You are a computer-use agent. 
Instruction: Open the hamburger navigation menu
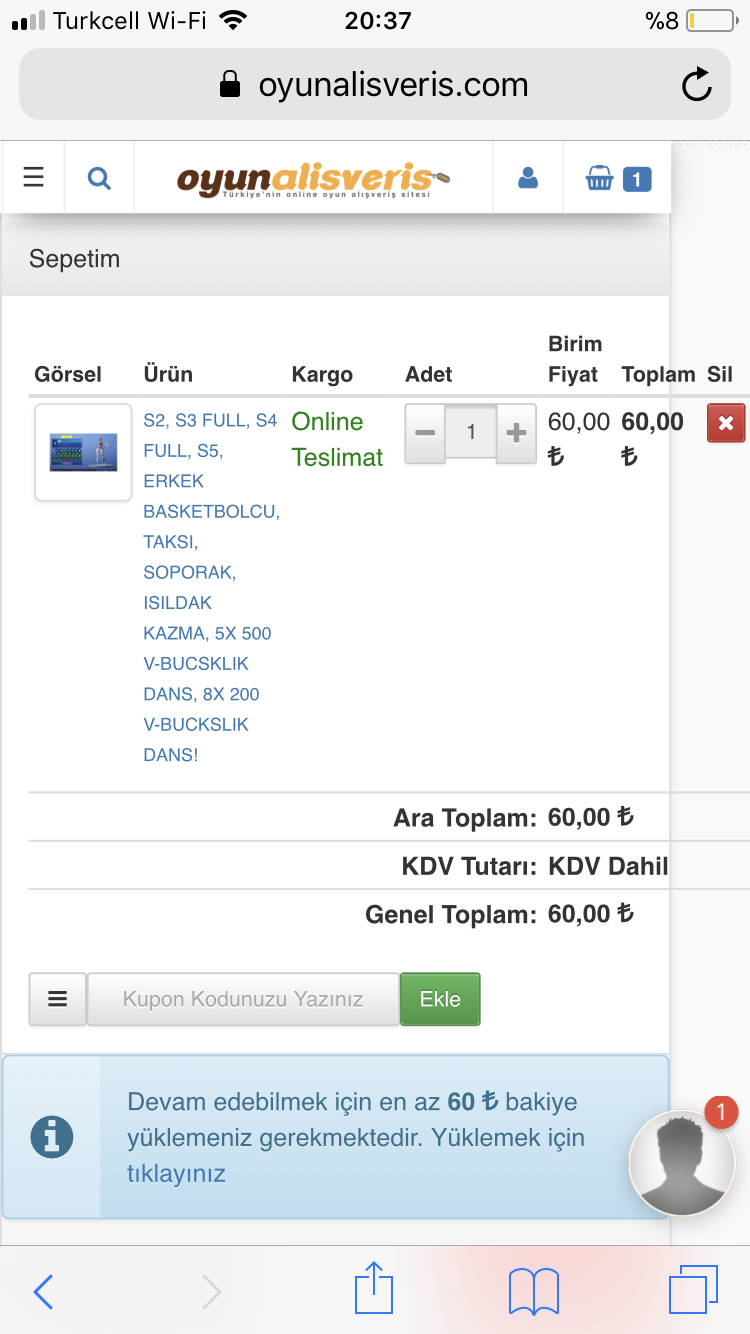pos(34,178)
